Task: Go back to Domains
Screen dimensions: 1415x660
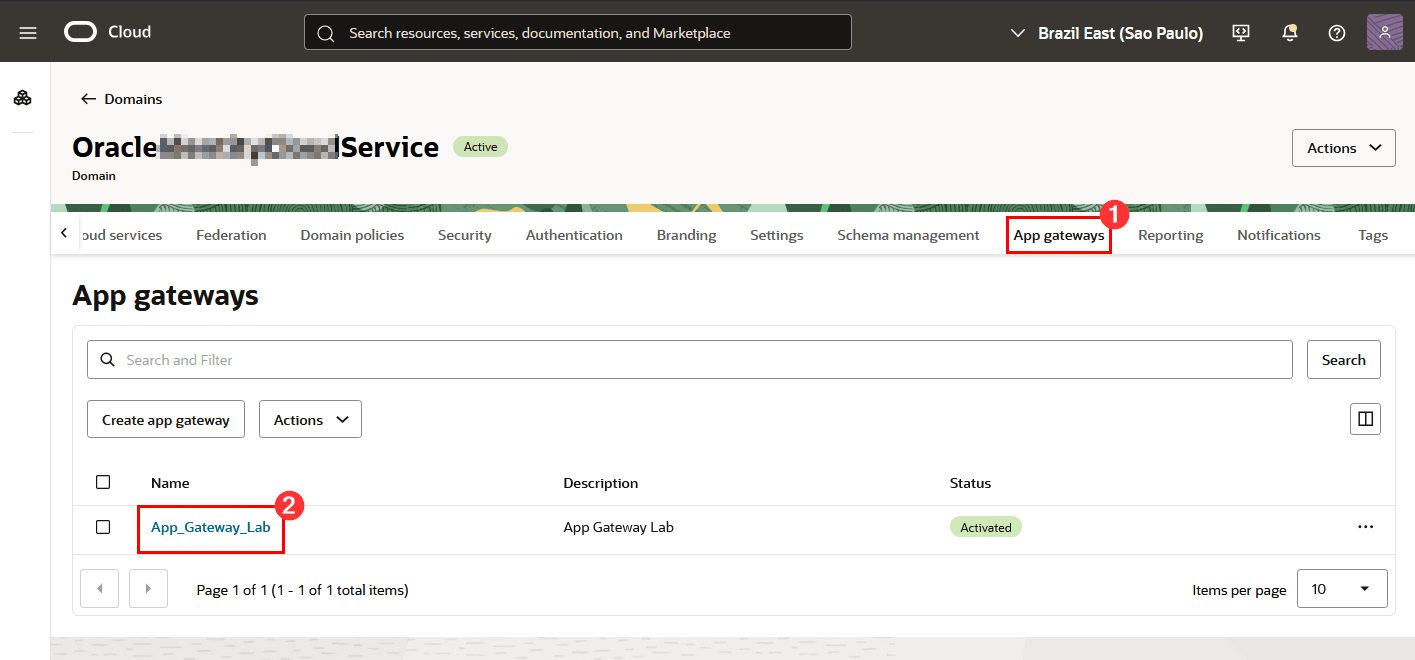Action: click(133, 99)
